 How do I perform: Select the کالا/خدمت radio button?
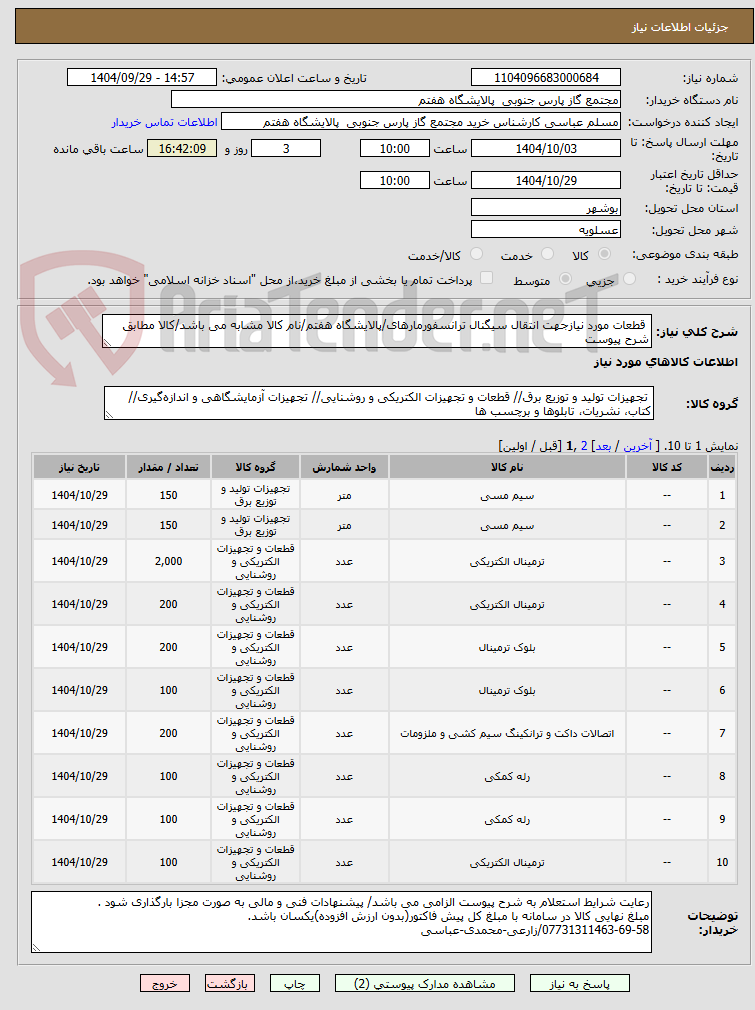477,254
